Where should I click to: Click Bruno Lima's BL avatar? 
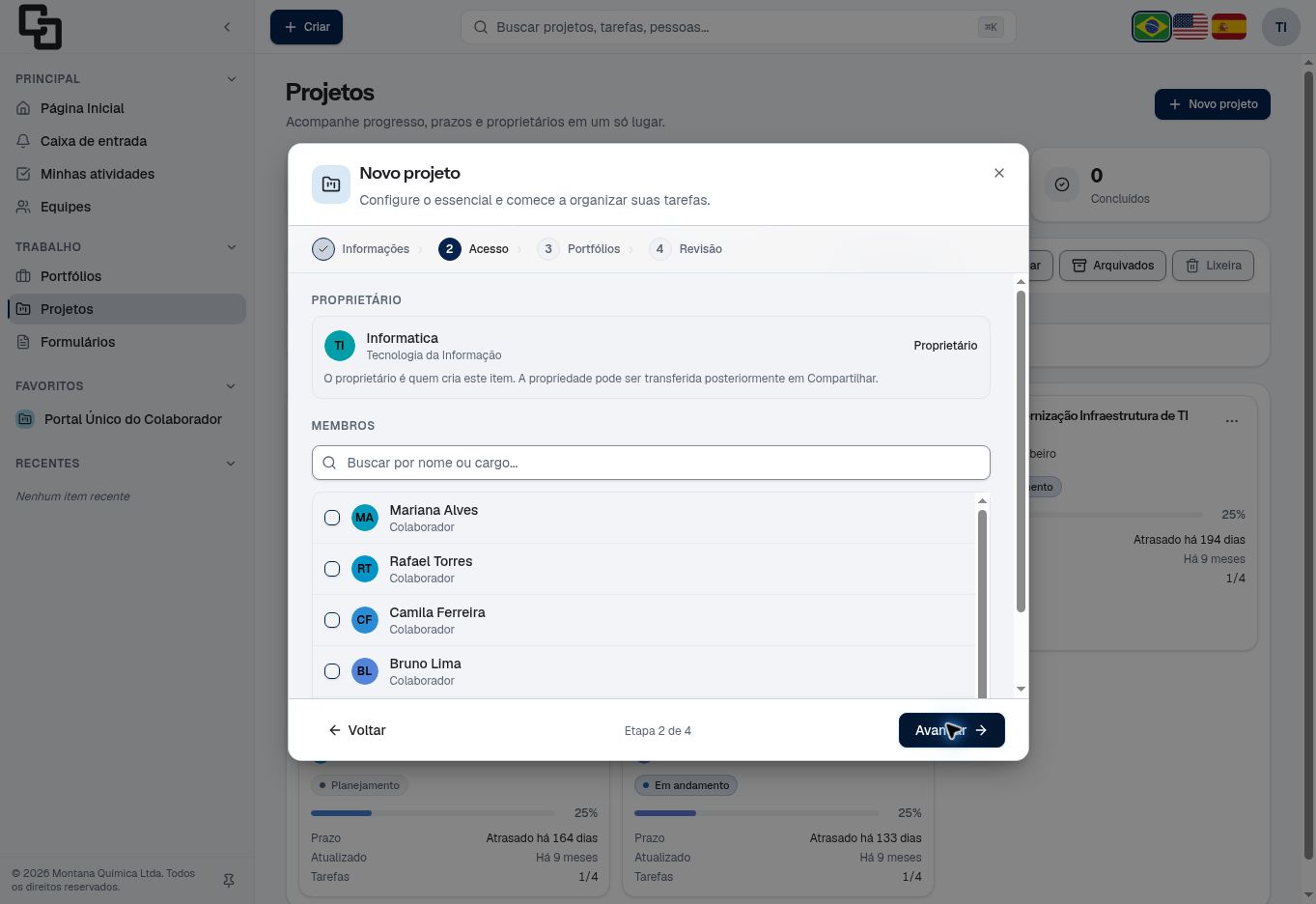click(364, 671)
